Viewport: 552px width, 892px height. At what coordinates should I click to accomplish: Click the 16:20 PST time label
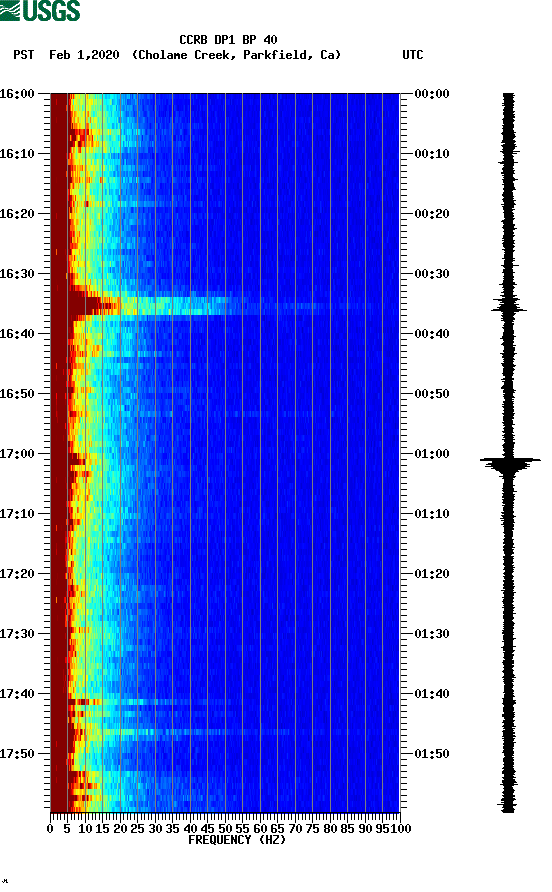17,214
